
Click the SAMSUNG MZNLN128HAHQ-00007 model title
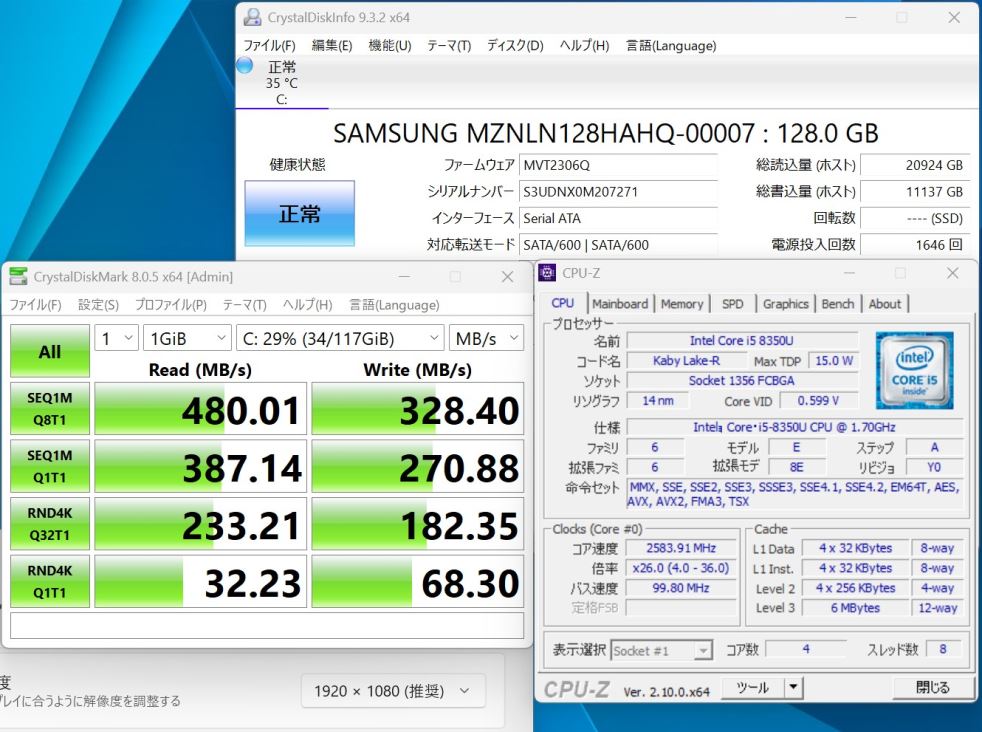(x=606, y=133)
